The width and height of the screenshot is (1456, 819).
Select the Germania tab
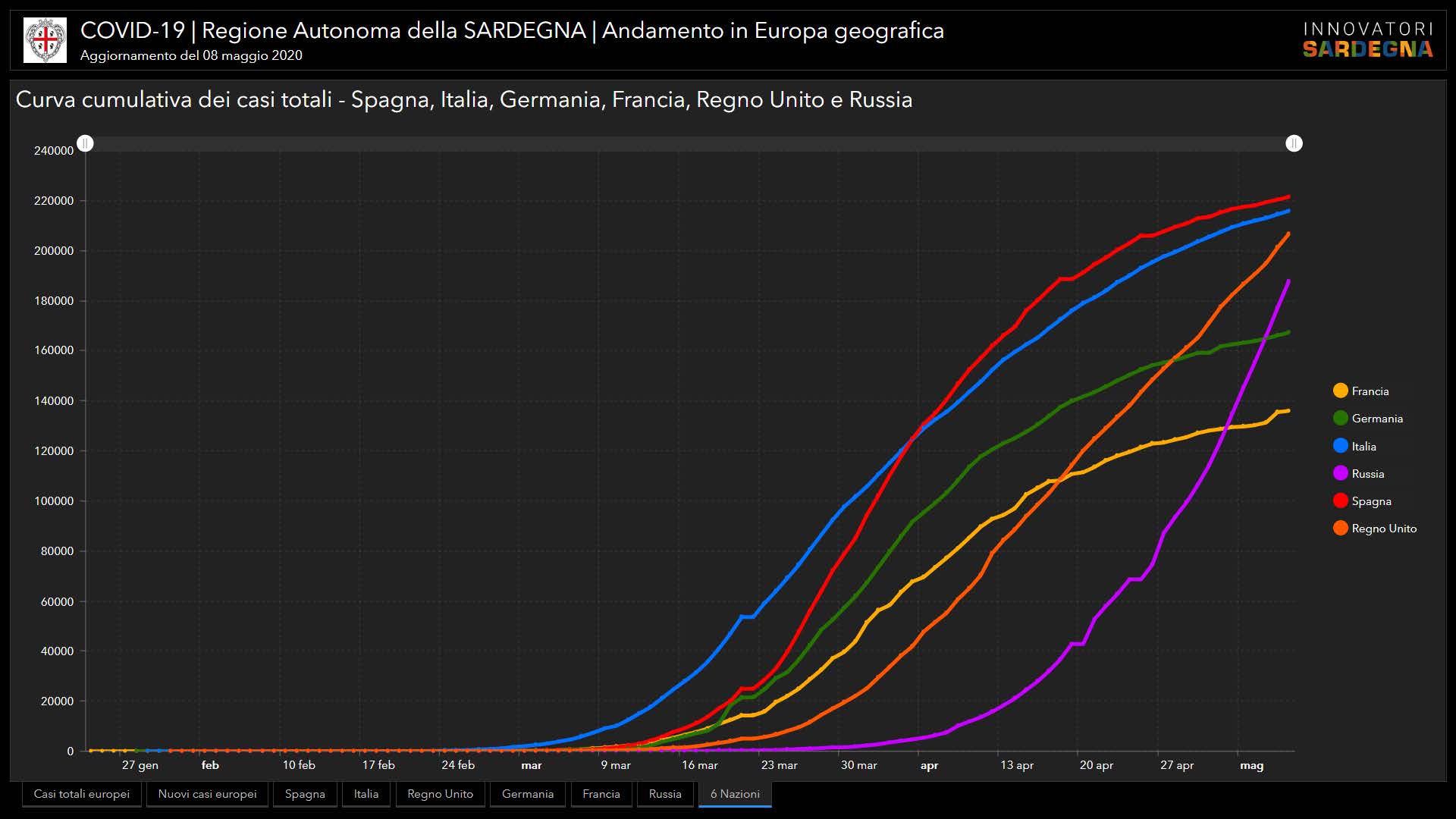(x=527, y=794)
